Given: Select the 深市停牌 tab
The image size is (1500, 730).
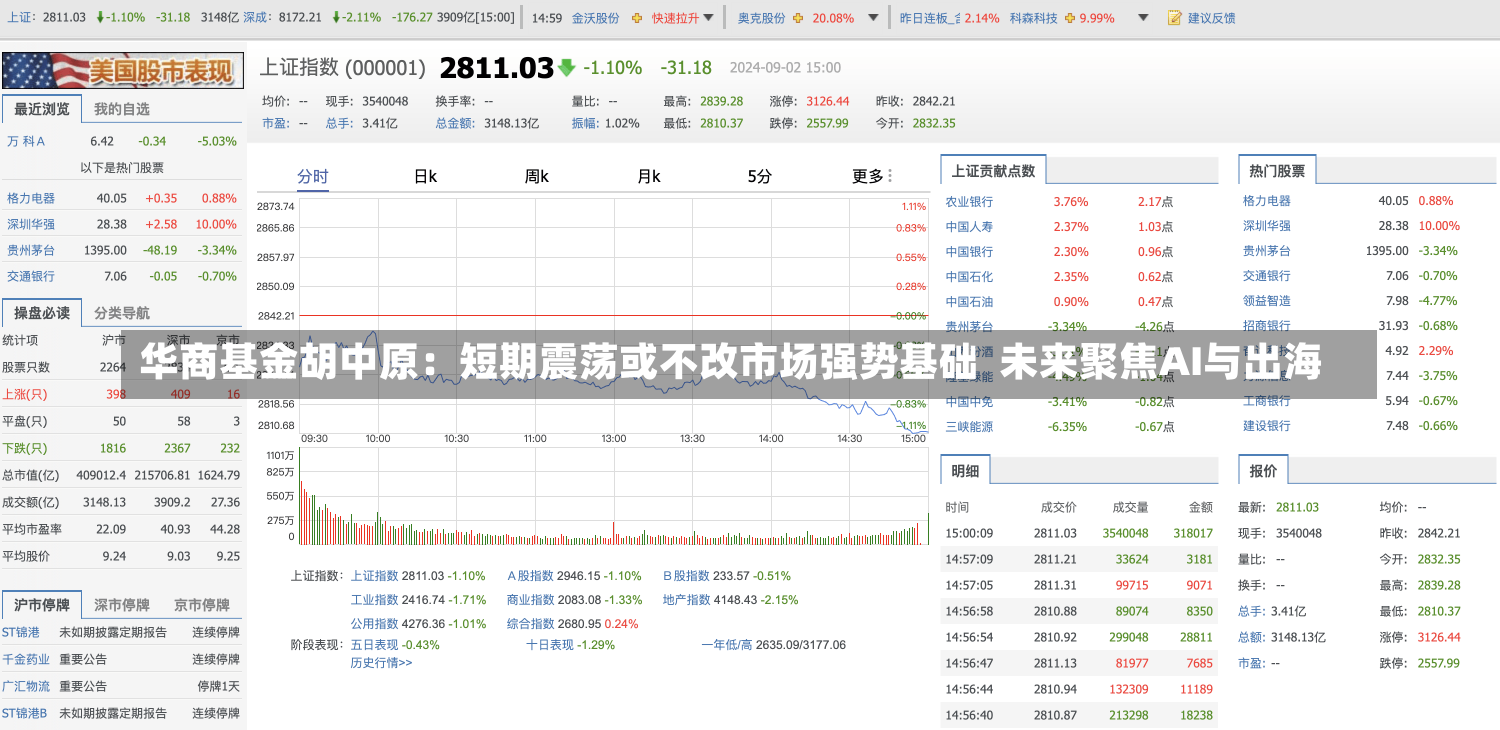Looking at the screenshot, I should point(122,605).
